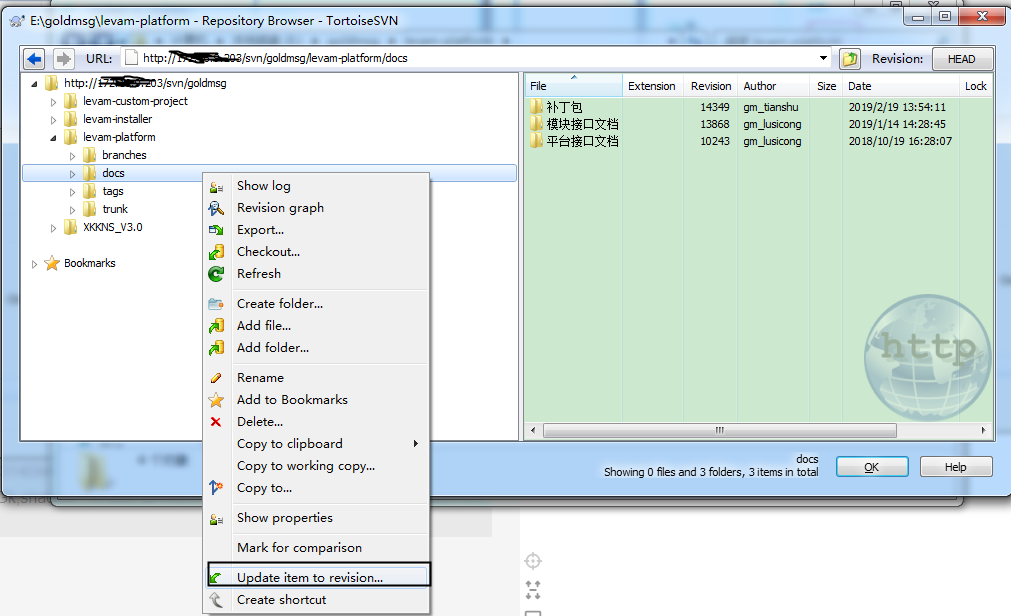The height and width of the screenshot is (616, 1011).
Task: Click the Add to Bookmarks star icon
Action: [216, 400]
